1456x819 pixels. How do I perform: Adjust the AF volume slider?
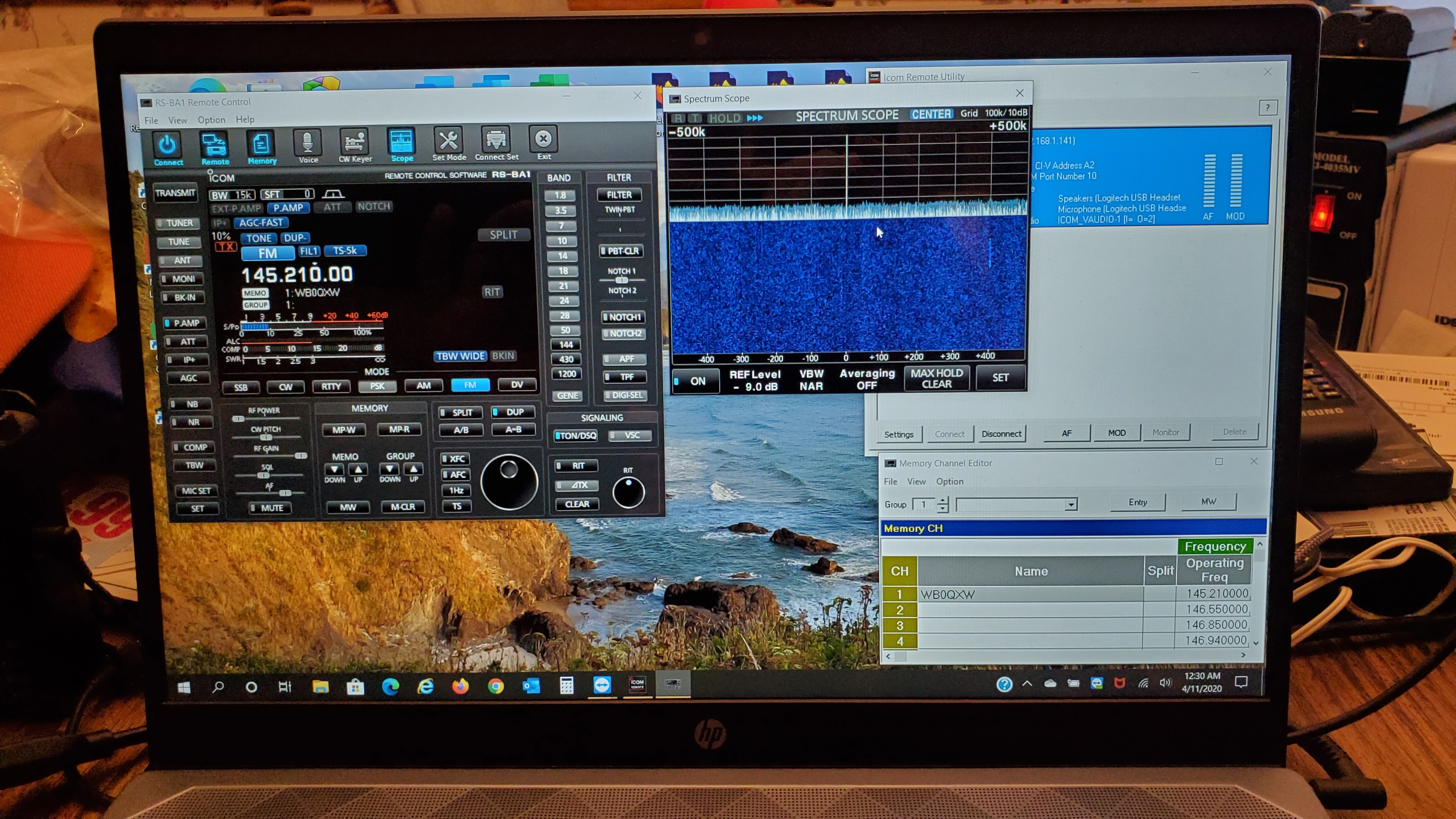(x=270, y=493)
